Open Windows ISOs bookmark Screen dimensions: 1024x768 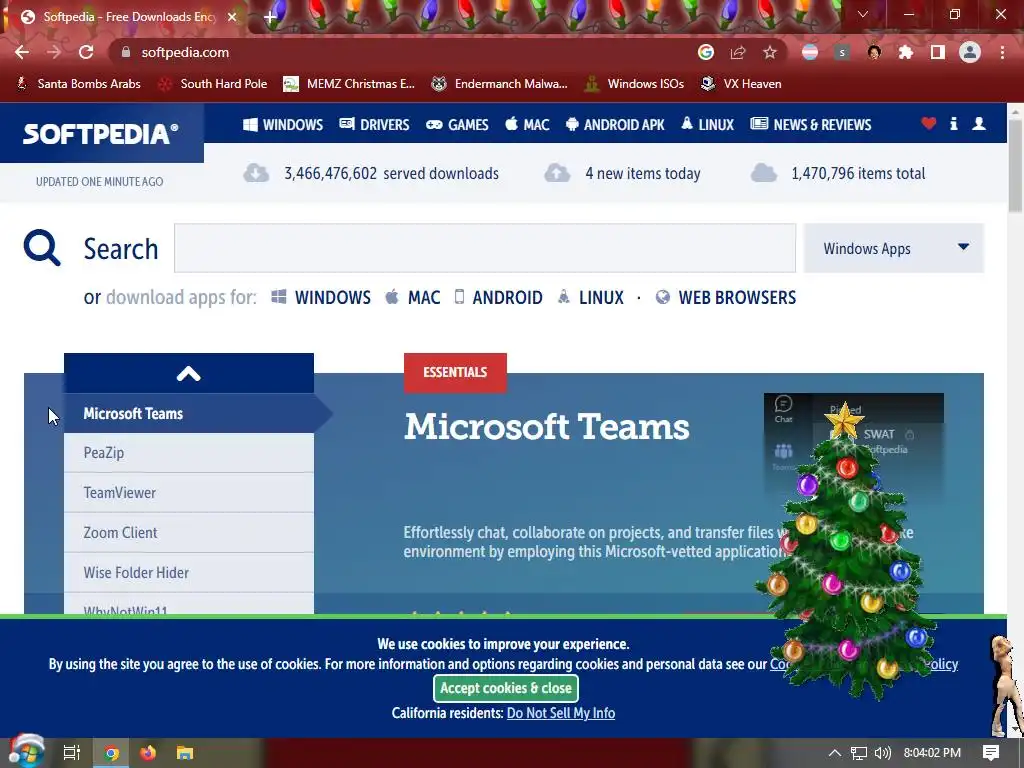634,84
